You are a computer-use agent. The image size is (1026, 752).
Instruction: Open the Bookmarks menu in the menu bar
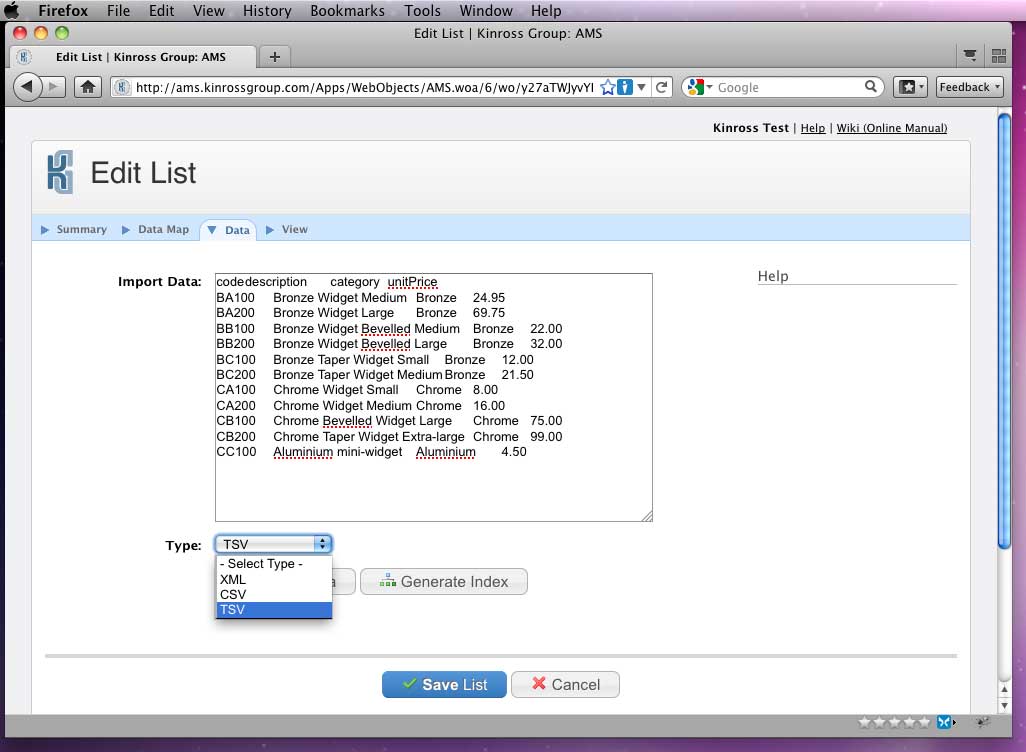click(x=347, y=11)
